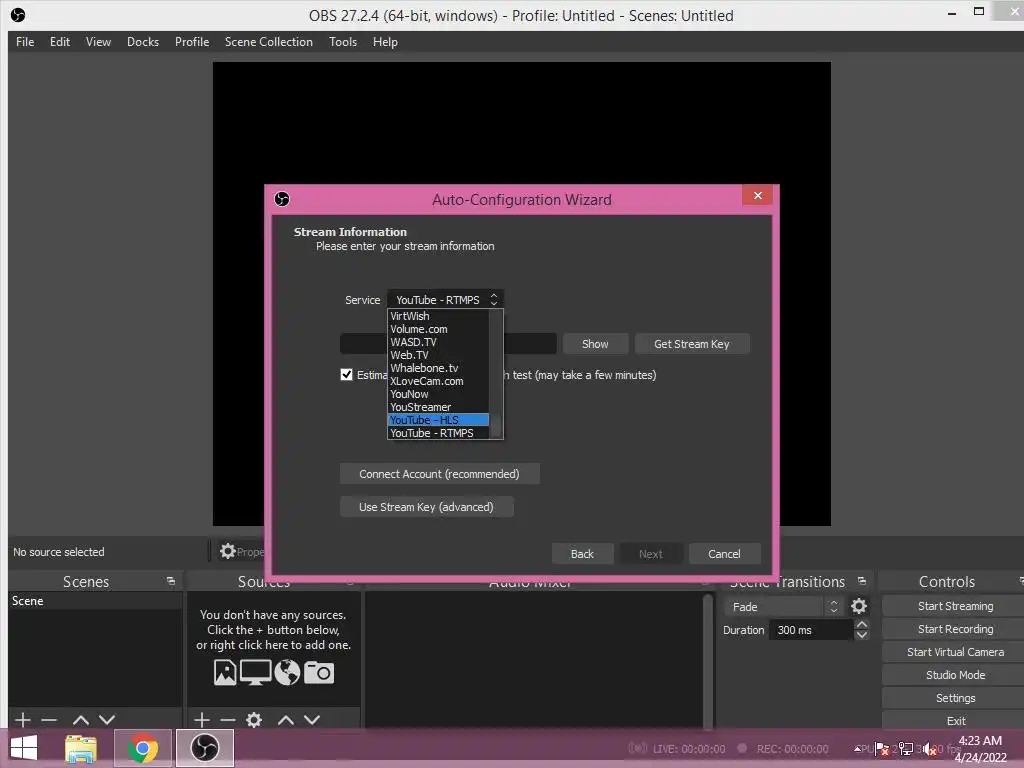Screen dimensions: 1024x768
Task: Remove scene with the minus icon
Action: click(x=49, y=720)
